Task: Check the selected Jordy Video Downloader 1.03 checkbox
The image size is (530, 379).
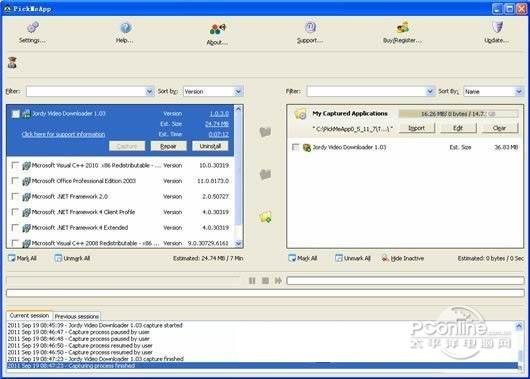Action: point(16,114)
